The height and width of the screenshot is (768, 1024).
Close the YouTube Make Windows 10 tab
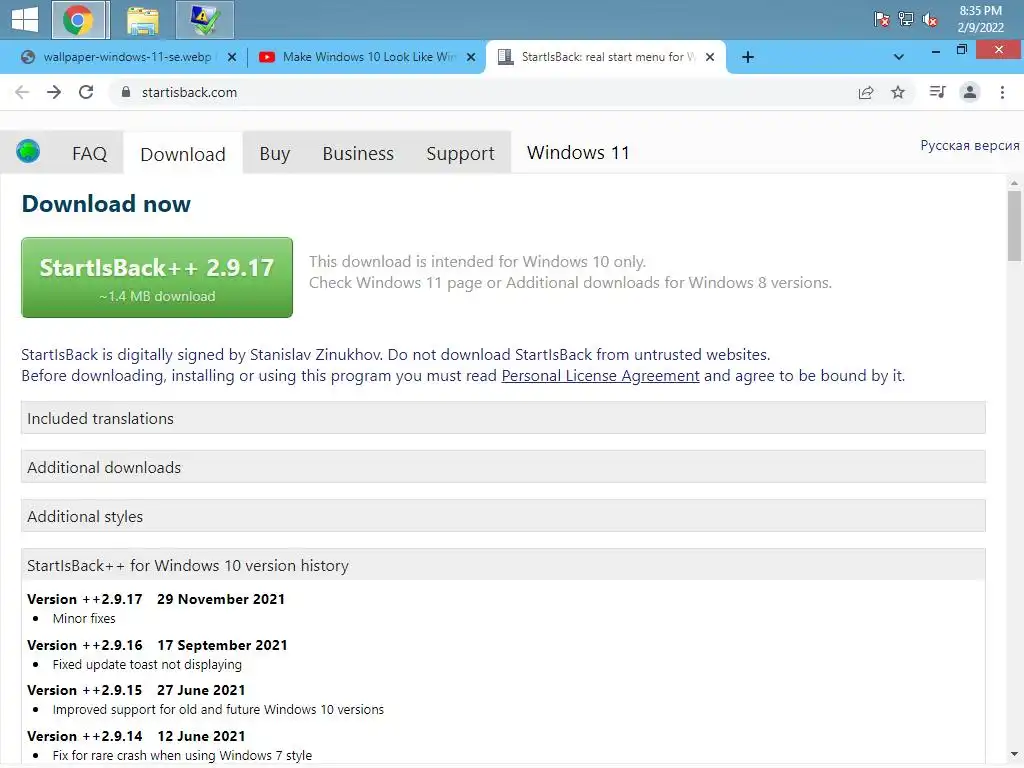tap(471, 57)
